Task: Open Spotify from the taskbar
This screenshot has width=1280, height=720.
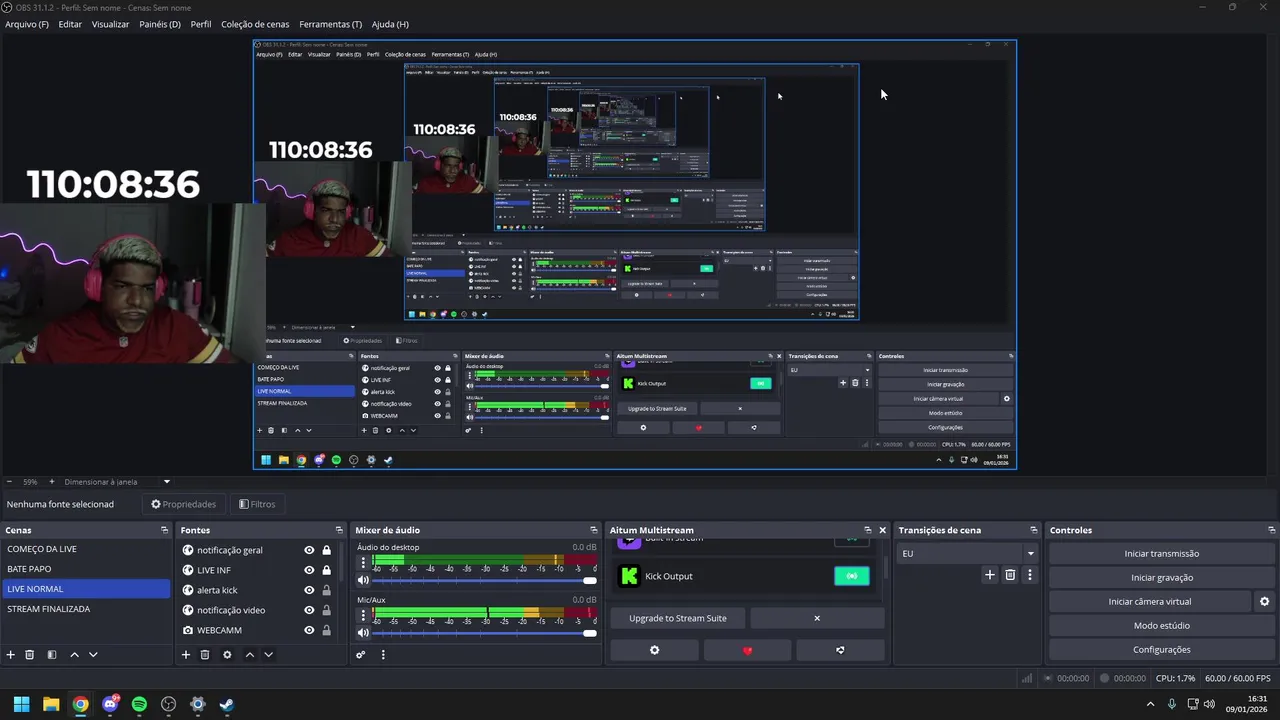Action: (x=139, y=704)
